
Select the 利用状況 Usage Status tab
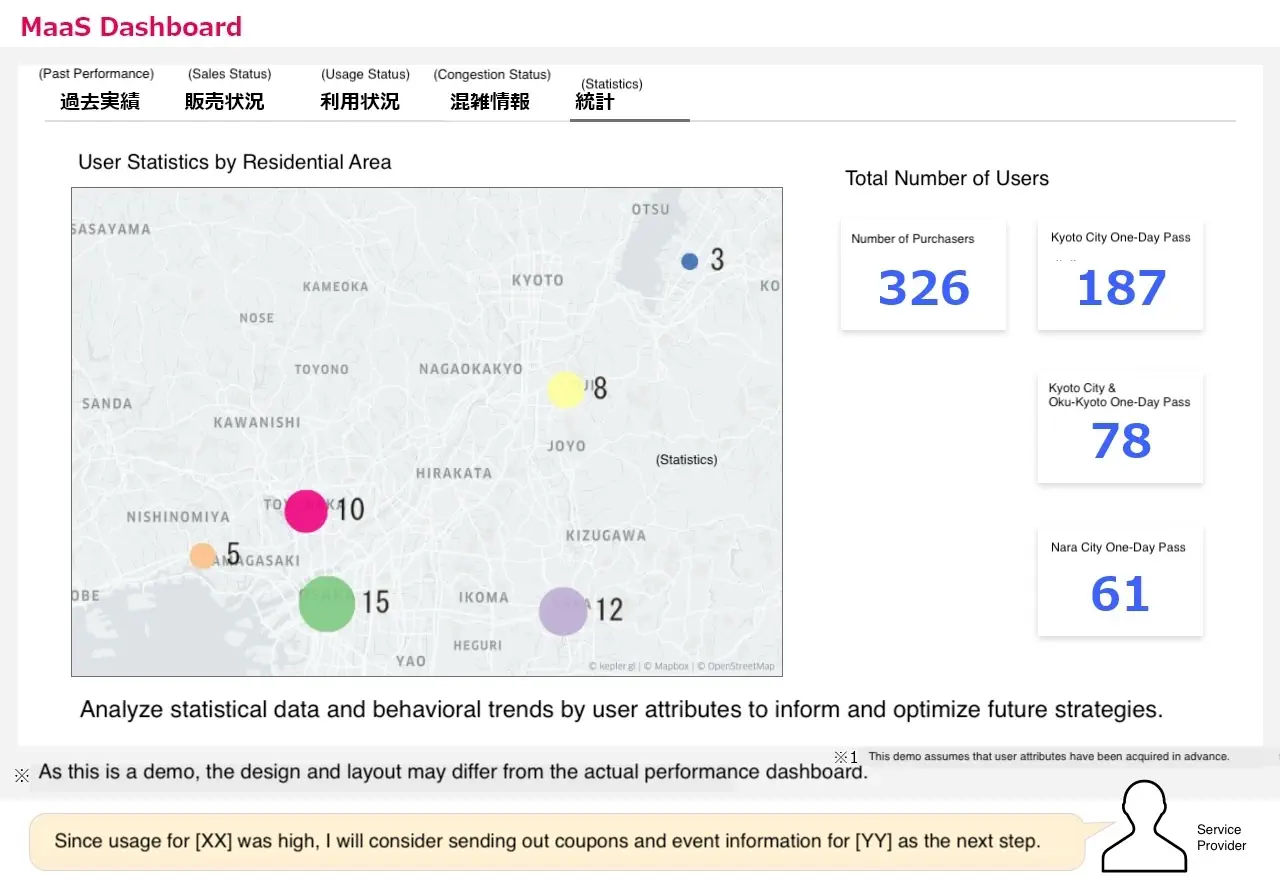click(x=360, y=101)
